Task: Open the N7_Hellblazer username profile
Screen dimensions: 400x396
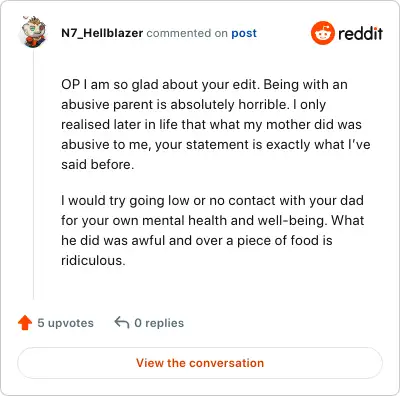Action: click(102, 33)
